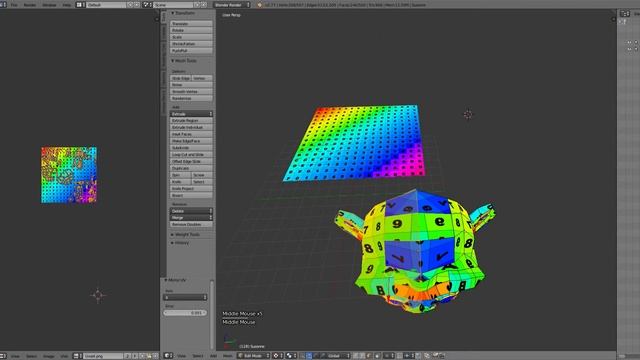640x360 pixels.
Task: Click the Randomize button
Action: coord(191,98)
